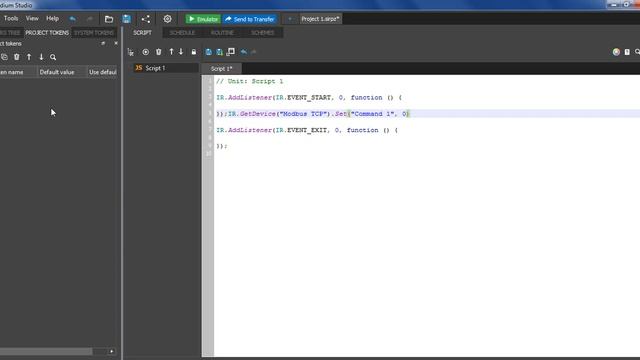Open the Help menu
This screenshot has height=360, width=640.
(x=52, y=18)
